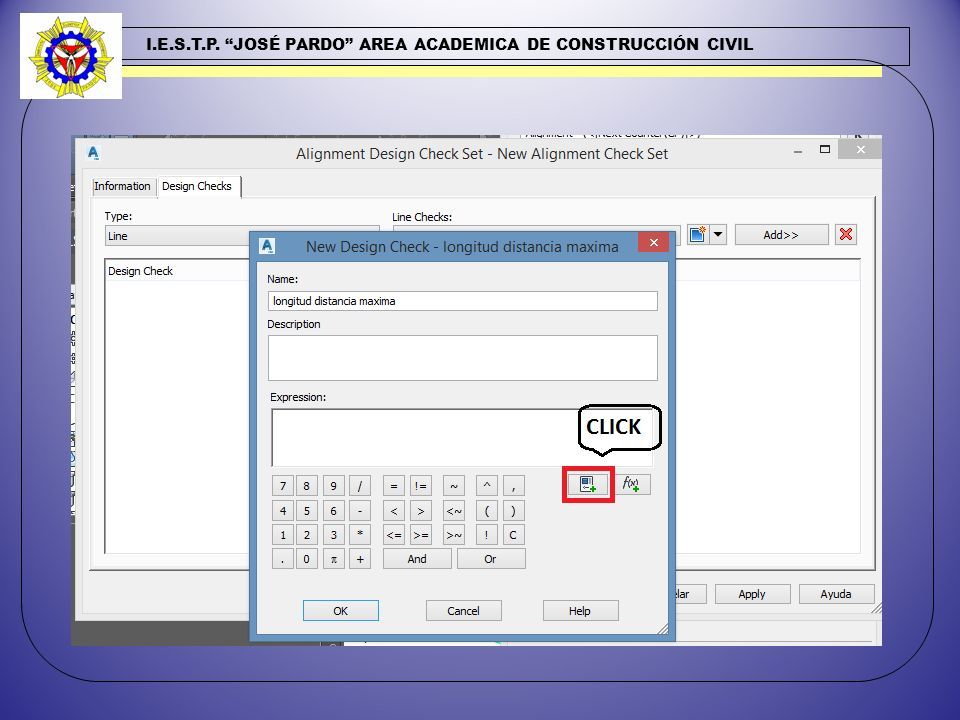960x720 pixels.
Task: Click keypad button 2
Action: coord(307,534)
